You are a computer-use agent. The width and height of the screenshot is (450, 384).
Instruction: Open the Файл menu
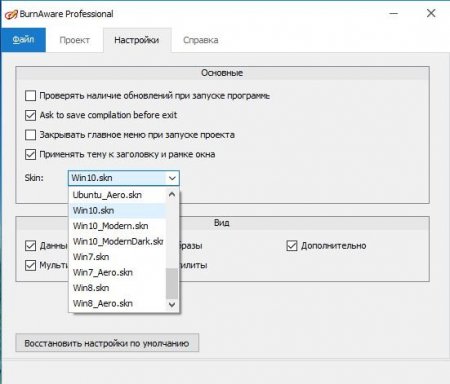coord(23,40)
